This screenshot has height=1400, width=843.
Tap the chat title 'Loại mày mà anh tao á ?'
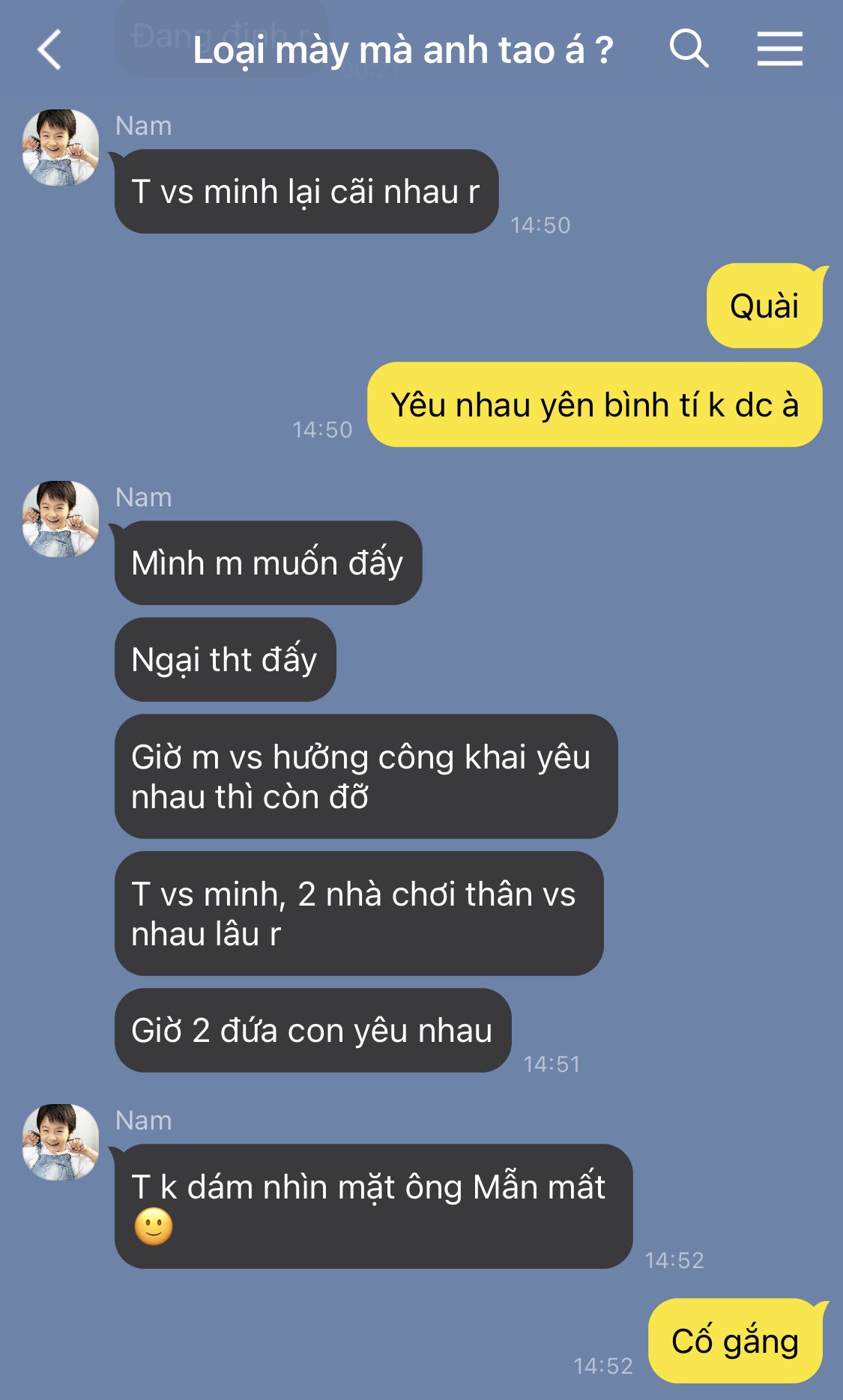coord(403,50)
